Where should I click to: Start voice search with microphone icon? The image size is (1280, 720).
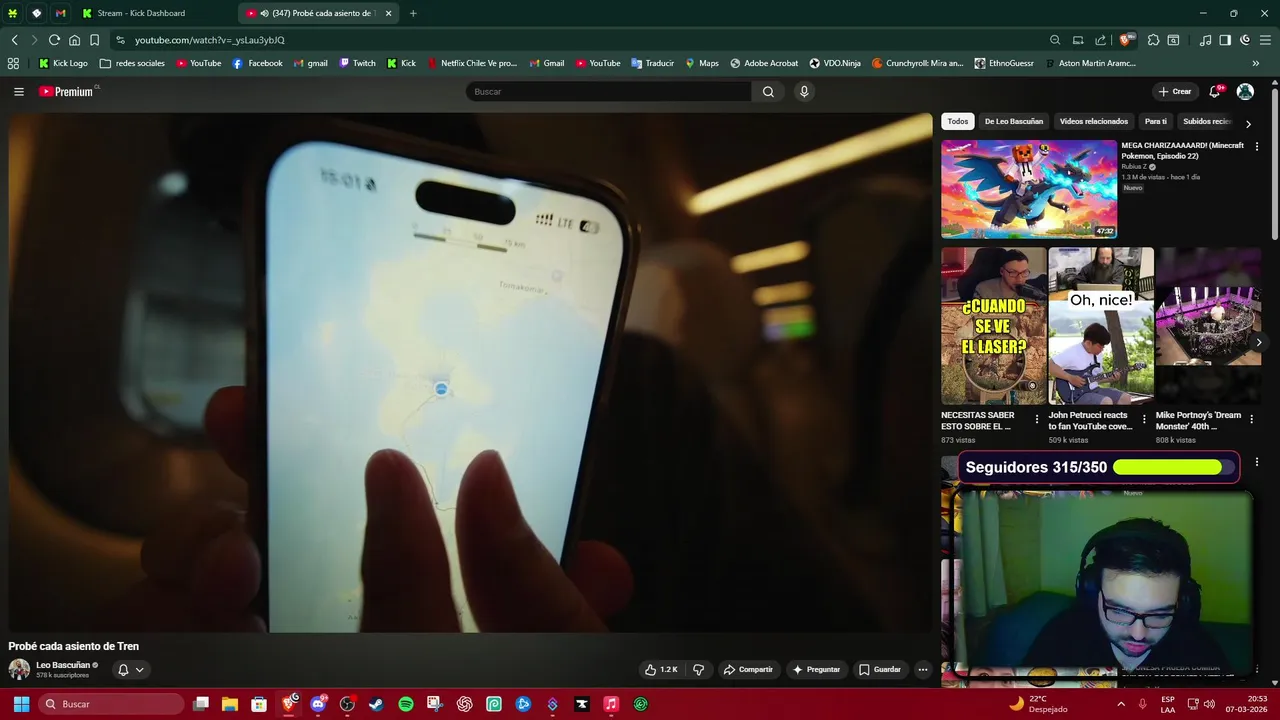pos(804,92)
